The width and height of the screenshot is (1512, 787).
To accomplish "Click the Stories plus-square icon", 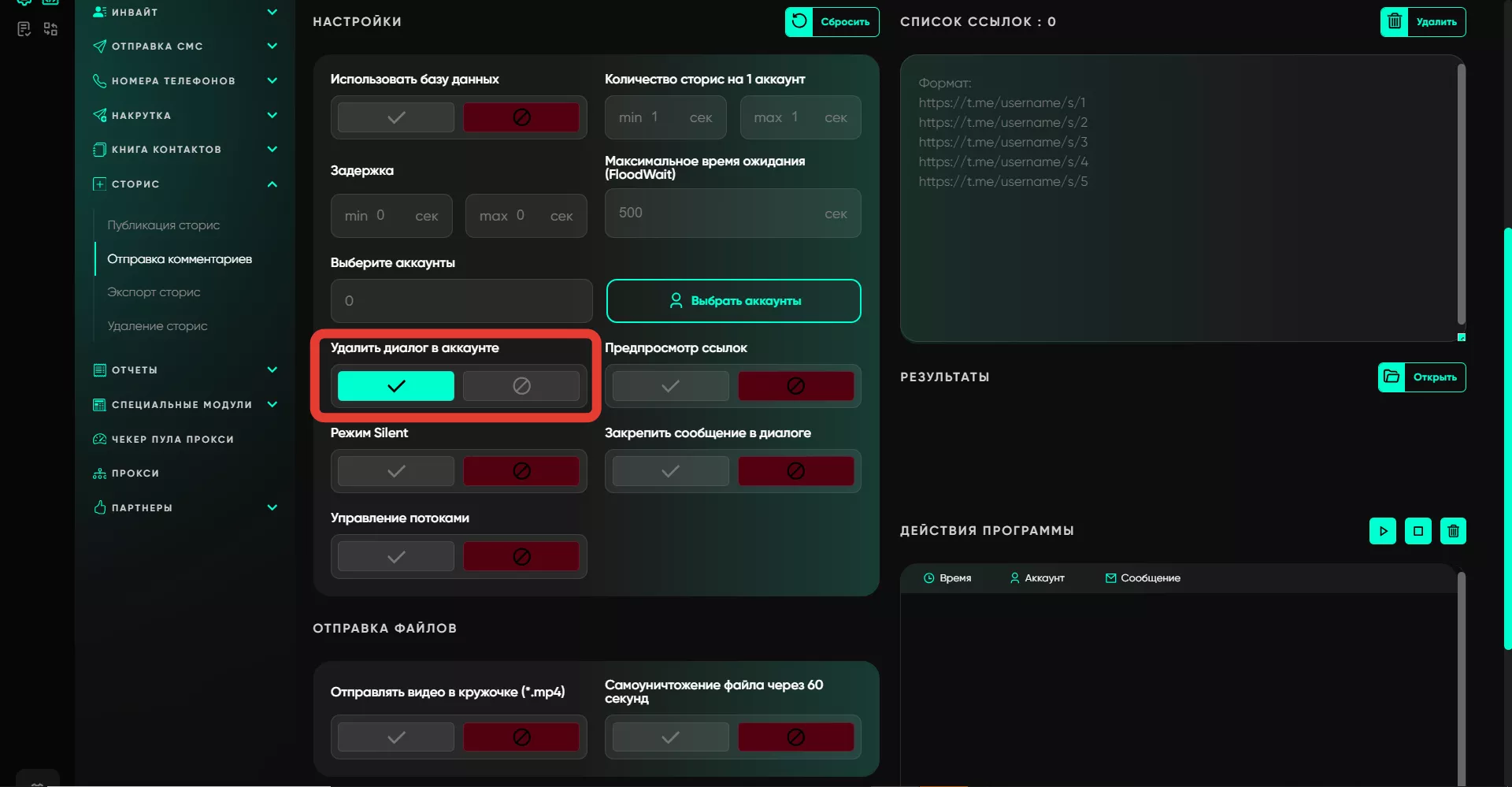I will [x=99, y=184].
